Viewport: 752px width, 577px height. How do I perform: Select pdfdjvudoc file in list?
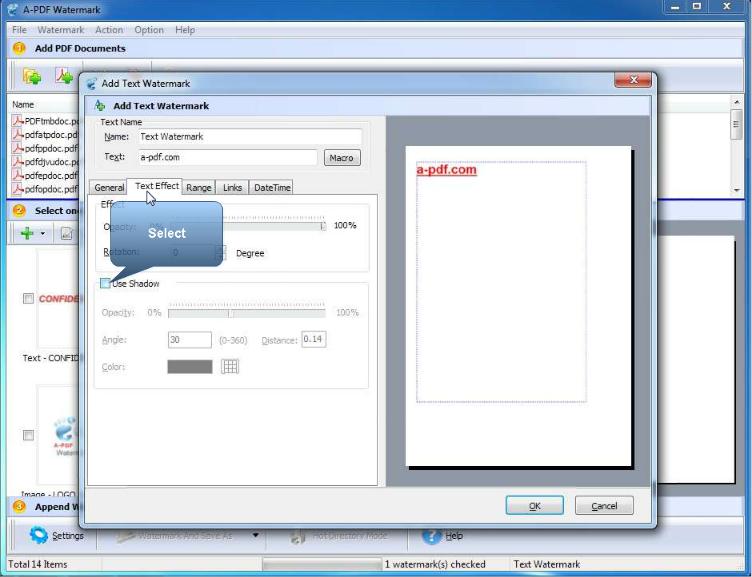pos(52,162)
